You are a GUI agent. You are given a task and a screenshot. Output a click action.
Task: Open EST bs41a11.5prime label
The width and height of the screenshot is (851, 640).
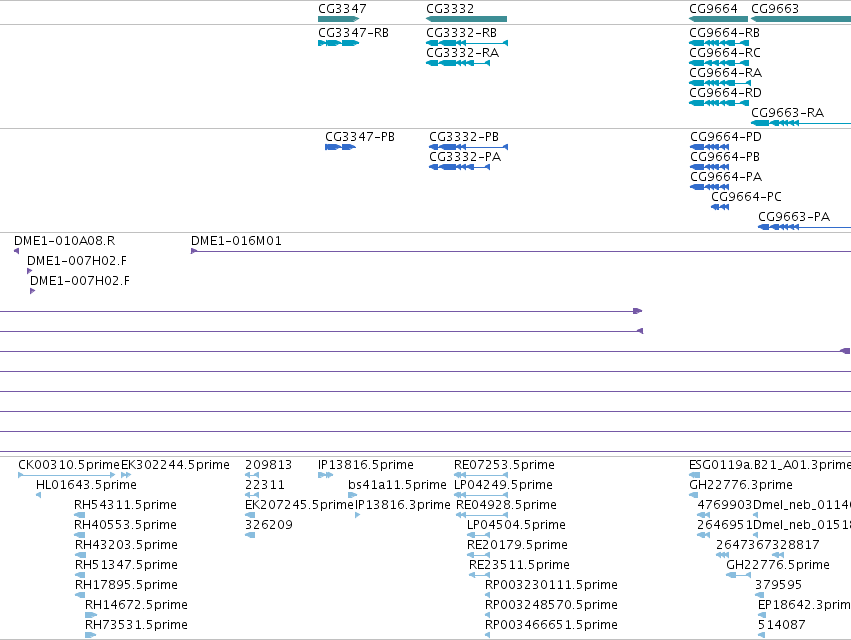tap(397, 485)
